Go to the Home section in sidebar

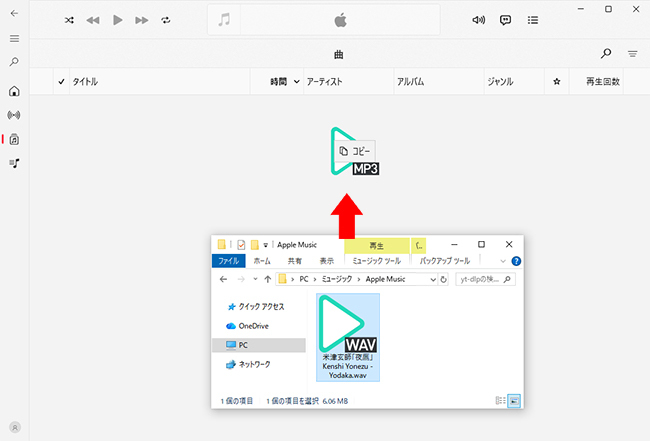pos(14,91)
